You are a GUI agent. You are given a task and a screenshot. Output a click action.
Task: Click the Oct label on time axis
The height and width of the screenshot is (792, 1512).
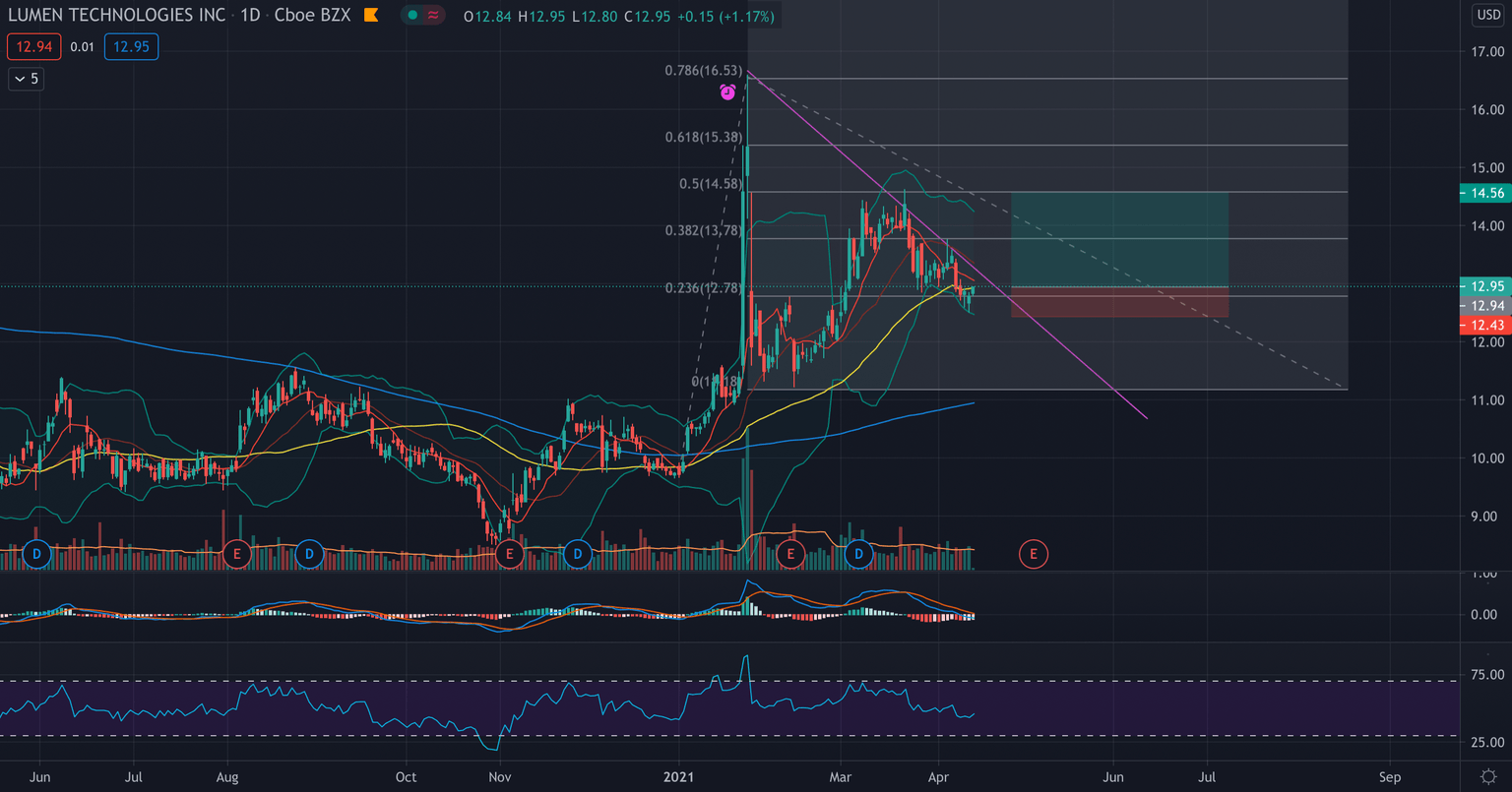point(406,777)
